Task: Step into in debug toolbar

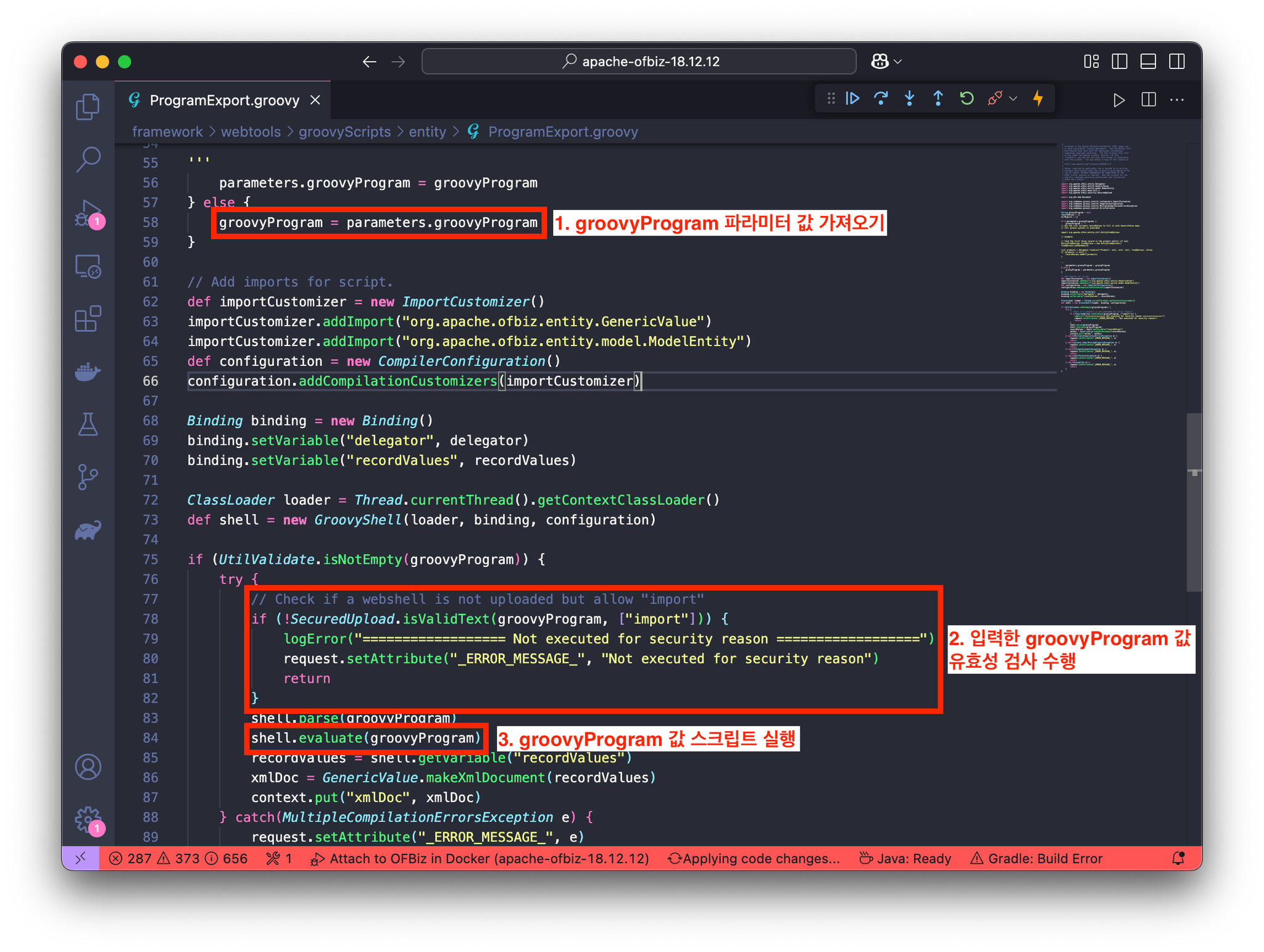Action: 909,99
